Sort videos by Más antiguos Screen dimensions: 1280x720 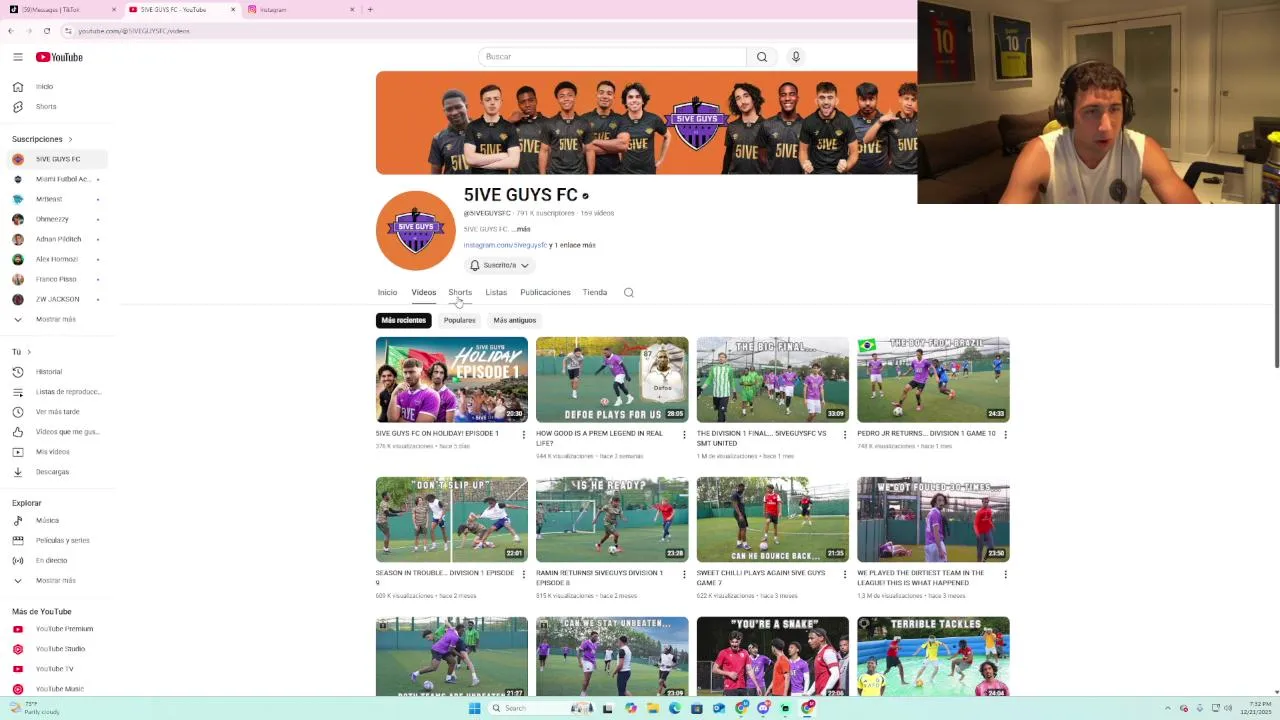point(515,321)
